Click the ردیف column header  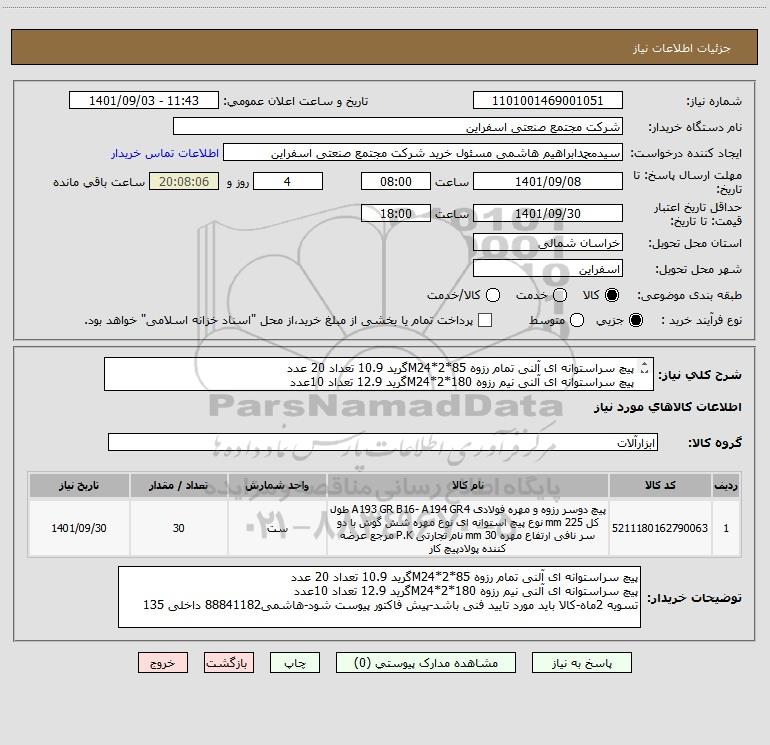[x=726, y=485]
